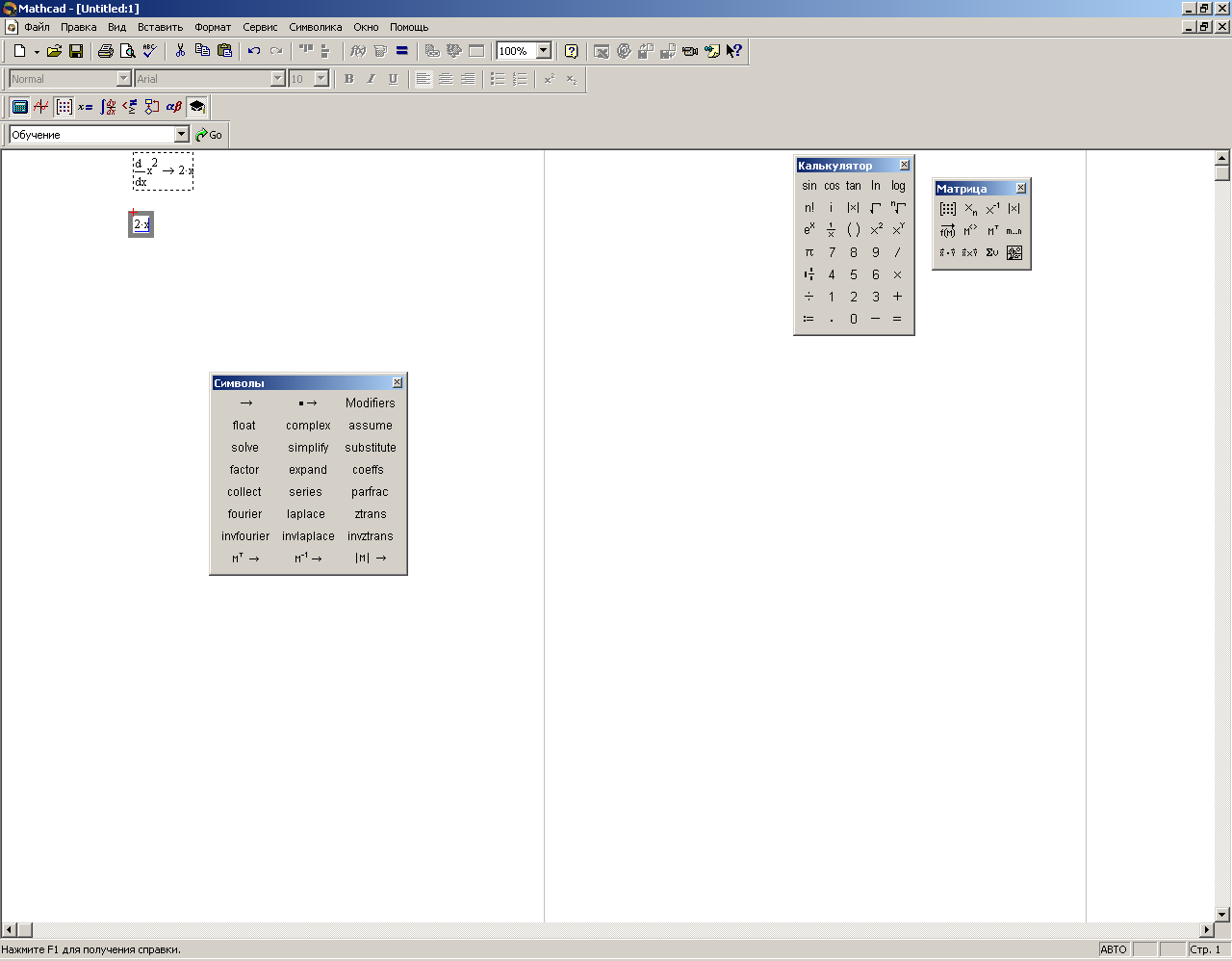
Task: Open the Arial font dropdown
Action: (278, 79)
